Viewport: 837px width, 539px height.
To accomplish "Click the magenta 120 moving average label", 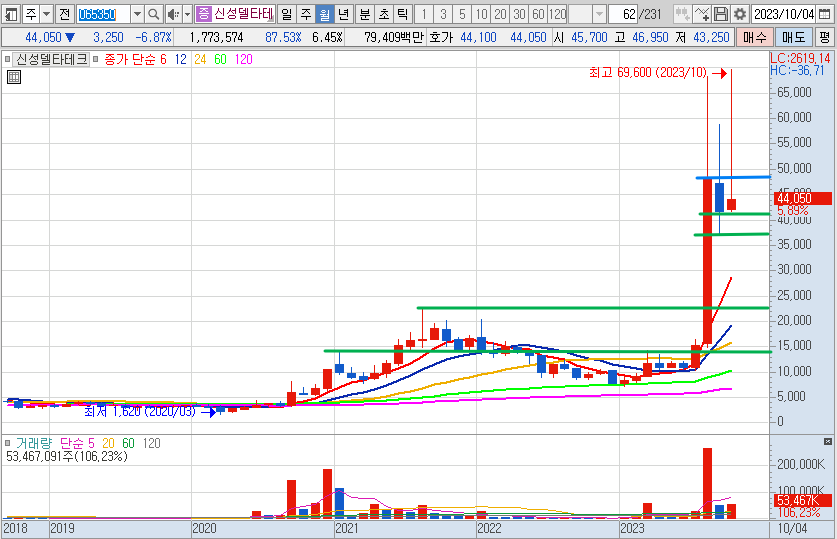I will pos(243,60).
